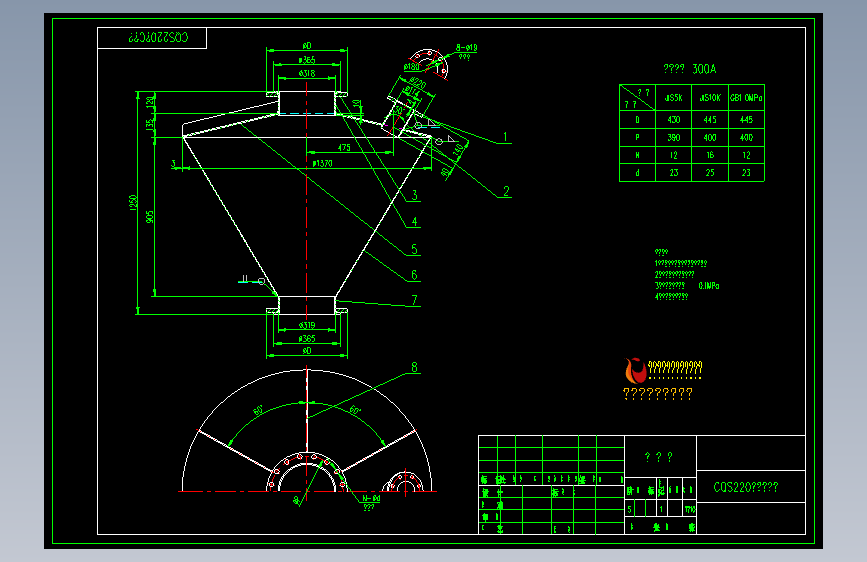Image resolution: width=867 pixels, height=562 pixels.
Task: Click the CQS220 title block text
Action: 745,487
